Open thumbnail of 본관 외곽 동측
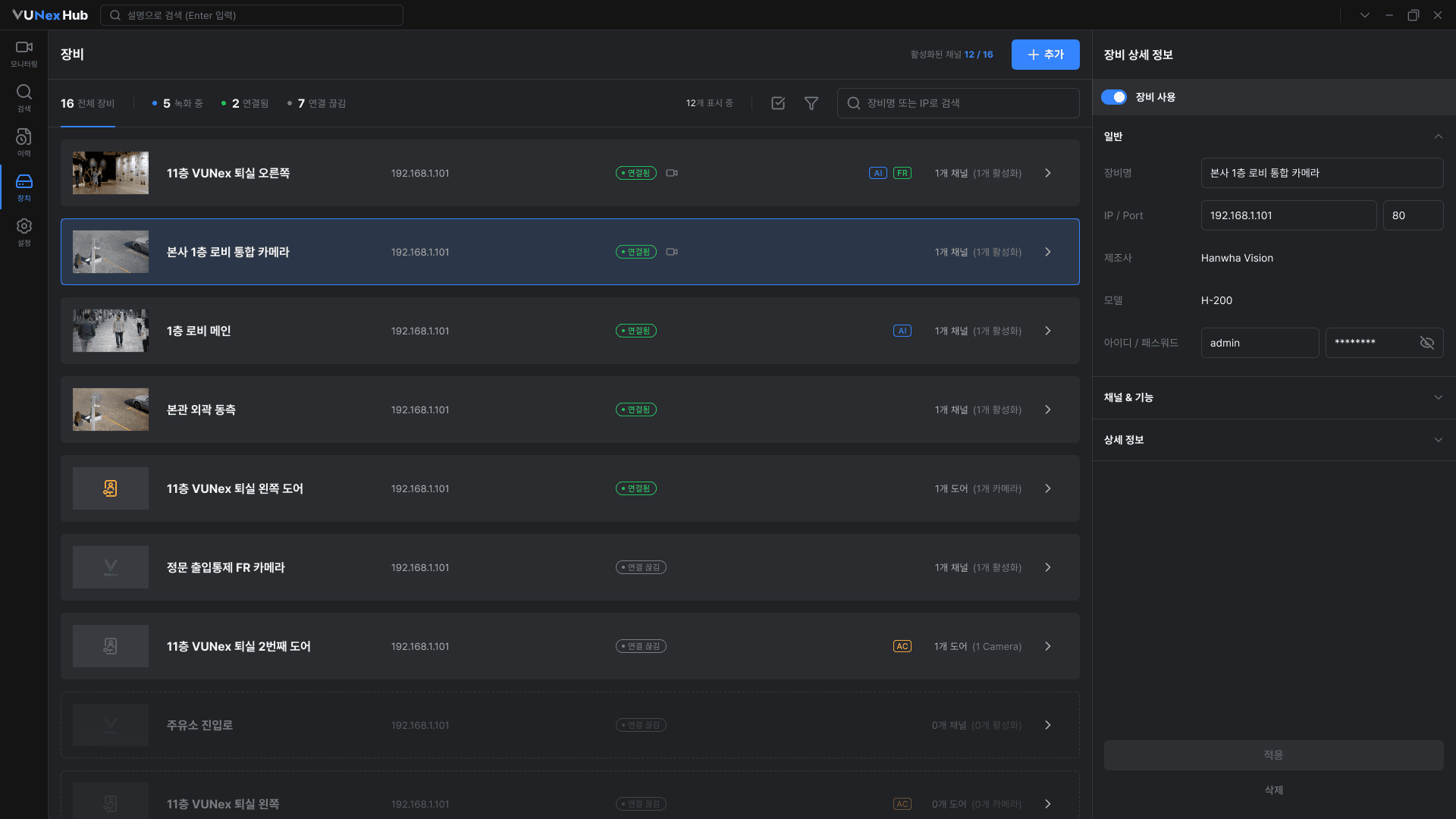 coord(111,409)
